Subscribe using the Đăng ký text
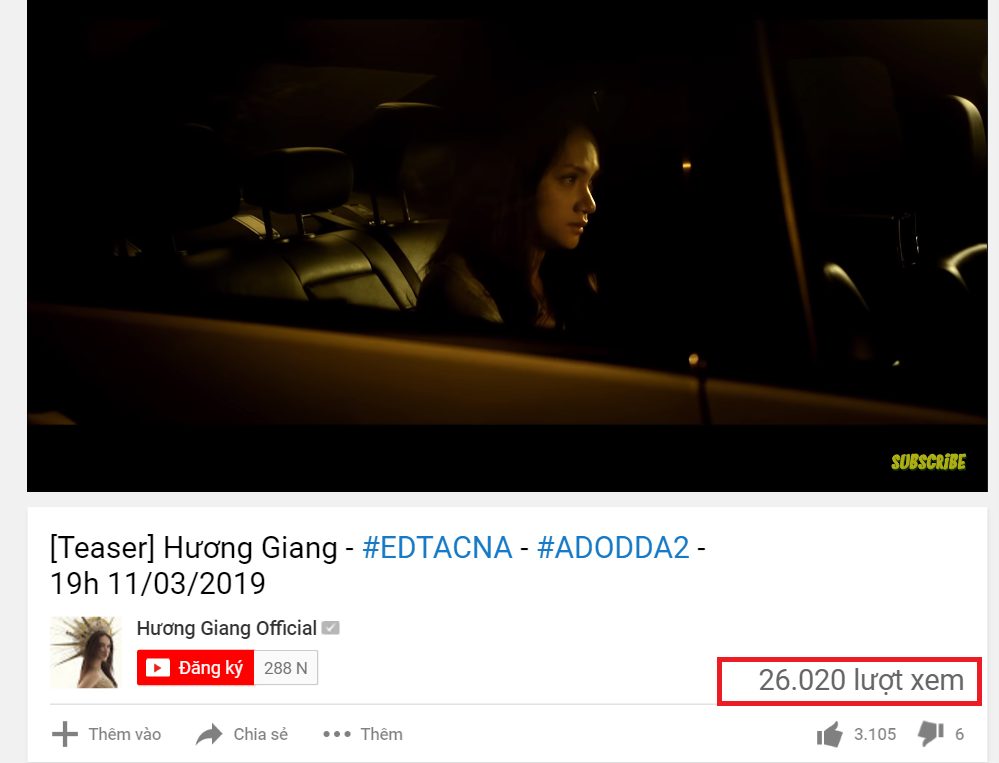The width and height of the screenshot is (999, 763). coord(211,667)
